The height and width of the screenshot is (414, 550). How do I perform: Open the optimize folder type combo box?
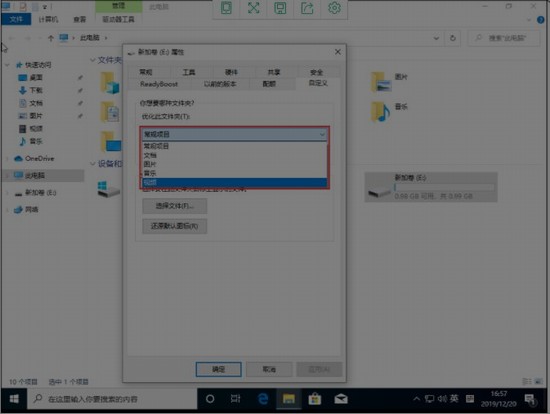(x=234, y=134)
